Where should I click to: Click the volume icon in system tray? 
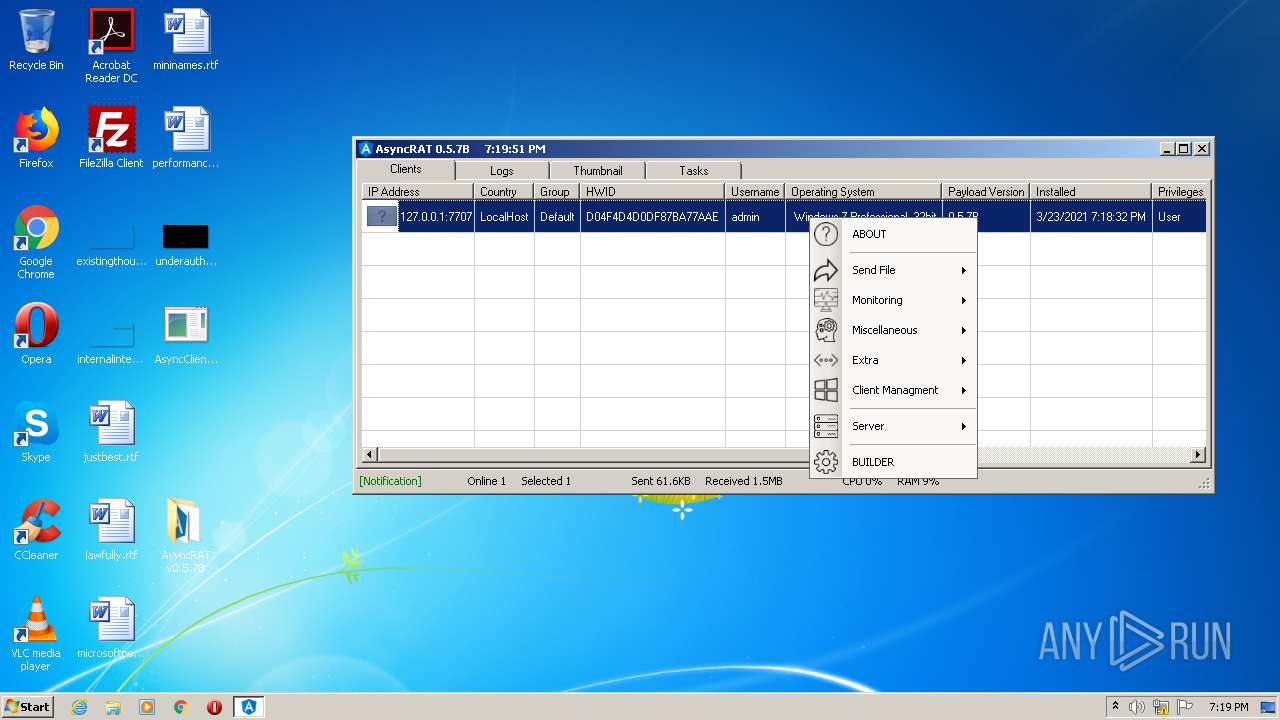click(x=1137, y=707)
